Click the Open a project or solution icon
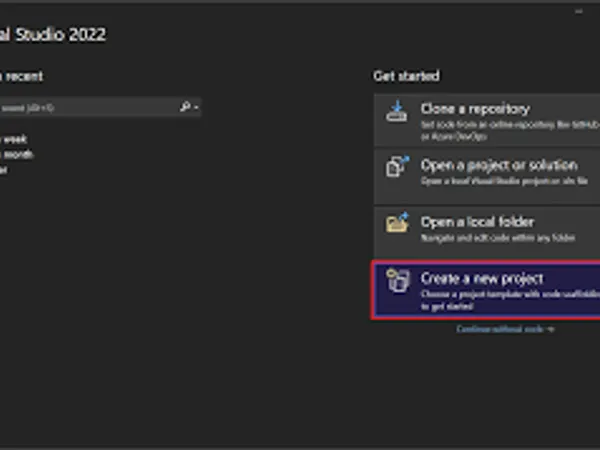The width and height of the screenshot is (600, 450). 397,166
